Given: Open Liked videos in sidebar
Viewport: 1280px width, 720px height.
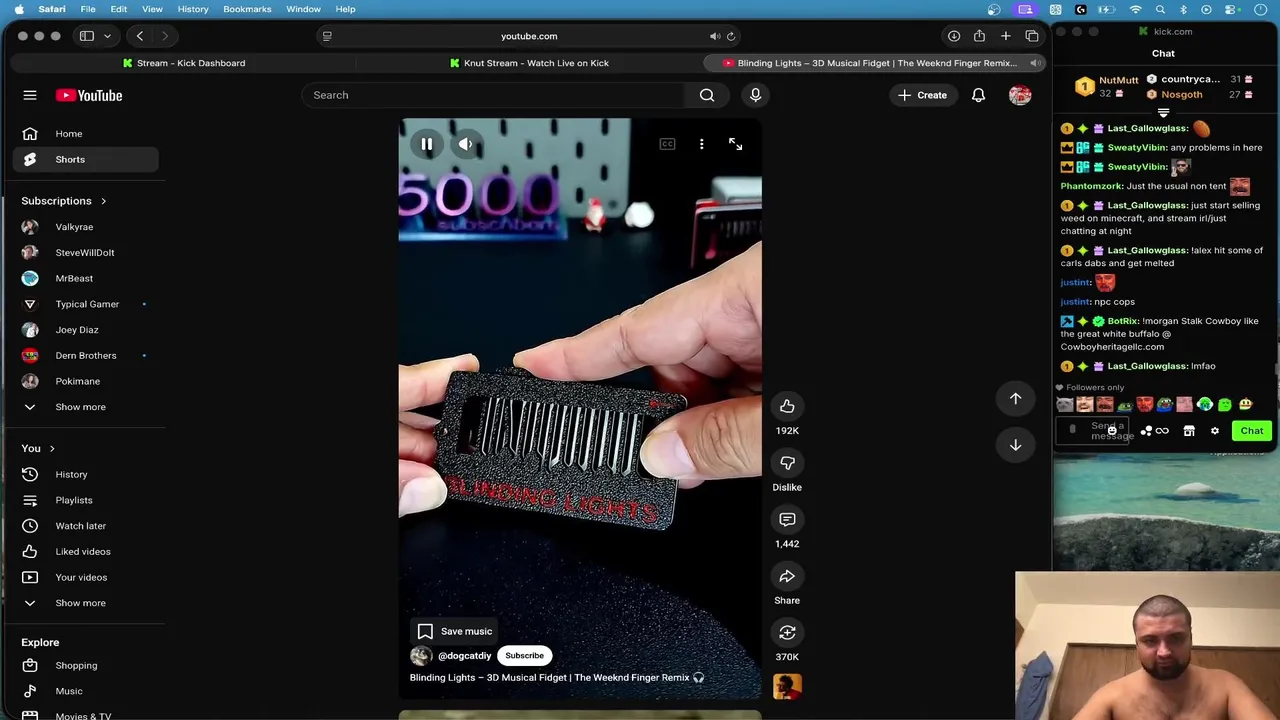Looking at the screenshot, I should 86,552.
